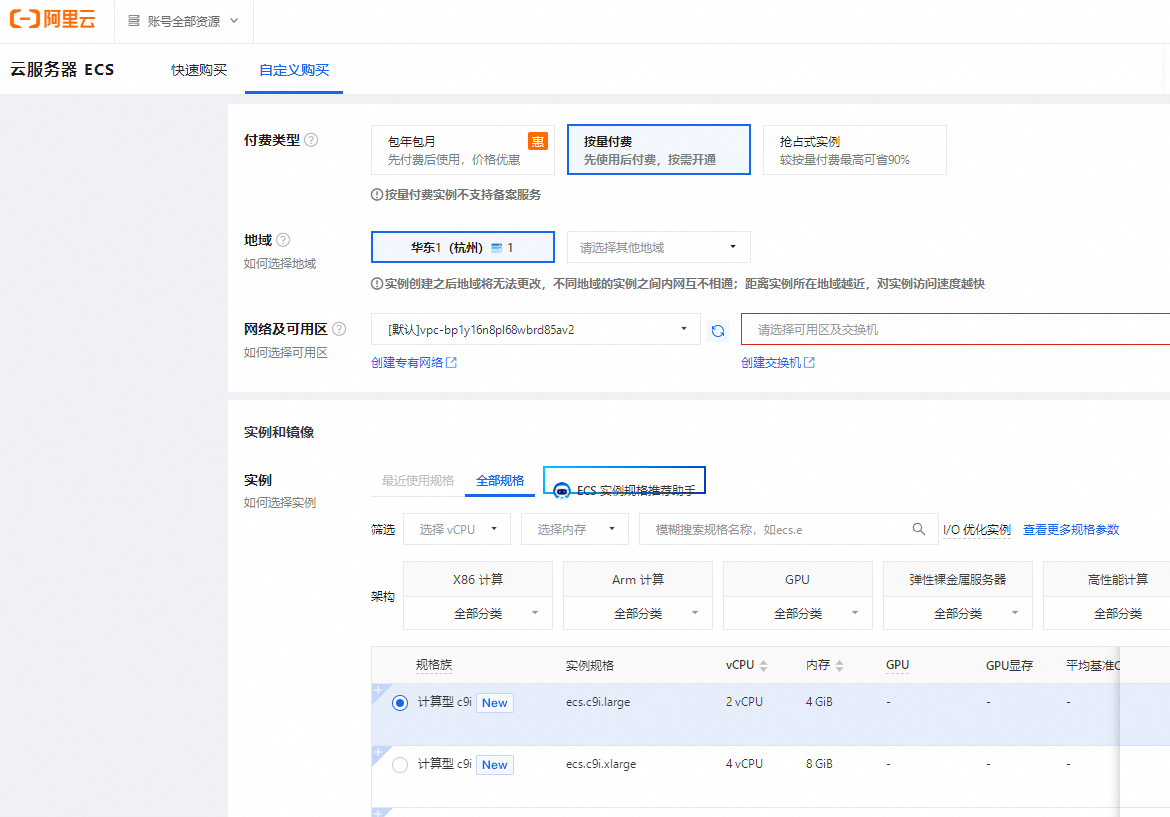
Task: Click the search magnifier in spec filter
Action: click(919, 529)
